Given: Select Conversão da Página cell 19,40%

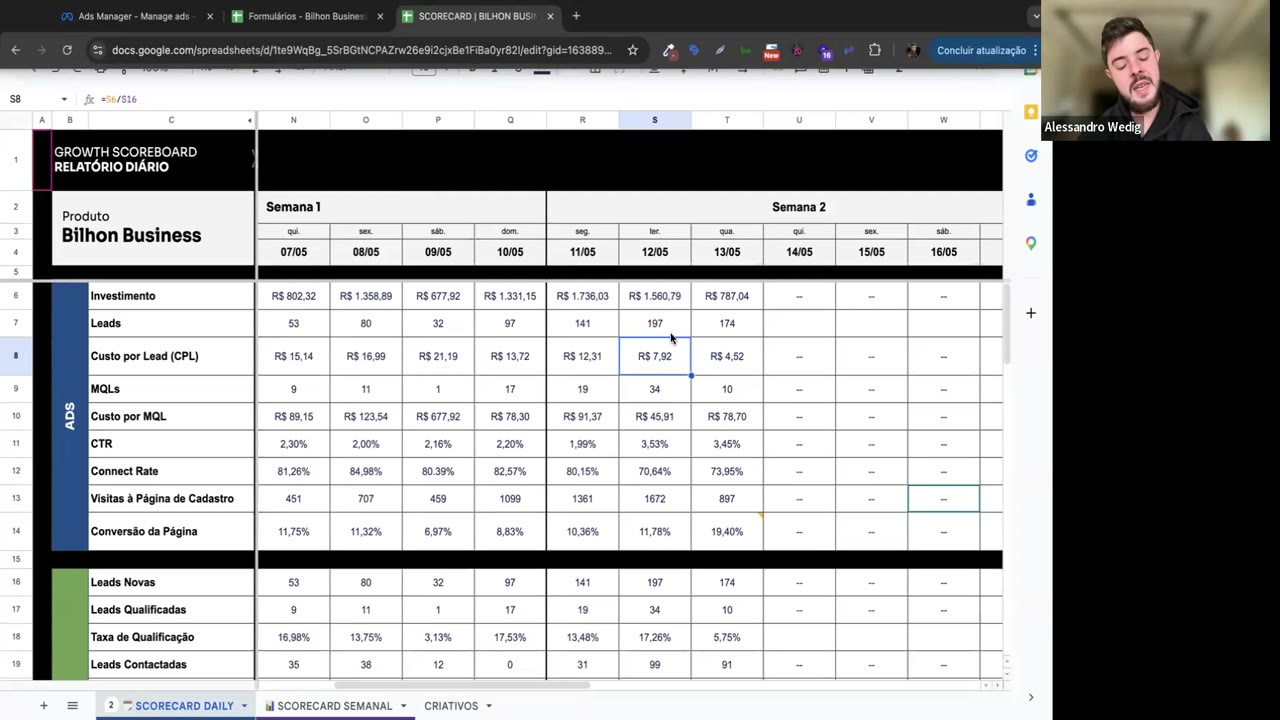Looking at the screenshot, I should [x=727, y=531].
